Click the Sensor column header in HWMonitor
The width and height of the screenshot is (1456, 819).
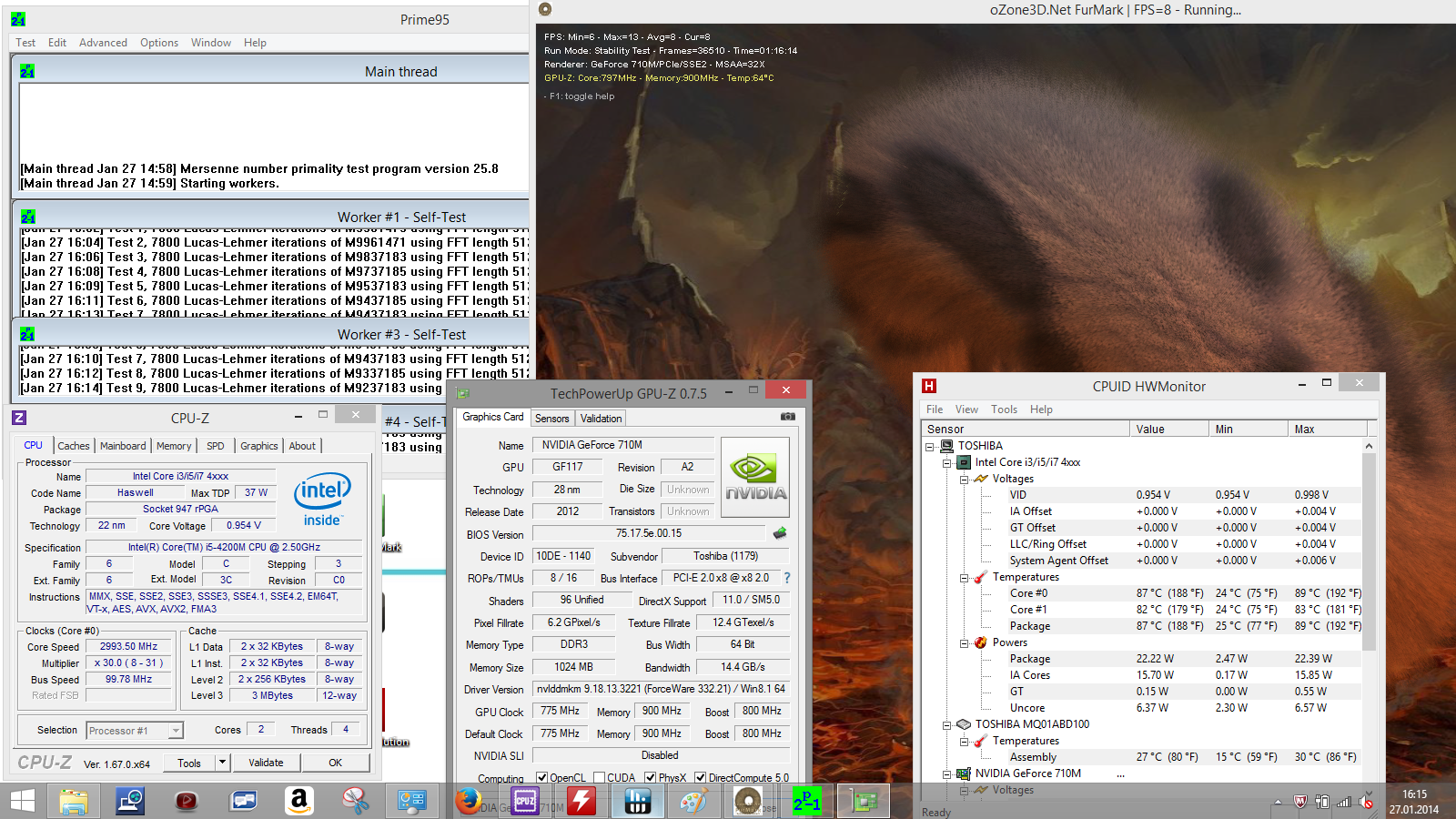click(1025, 429)
